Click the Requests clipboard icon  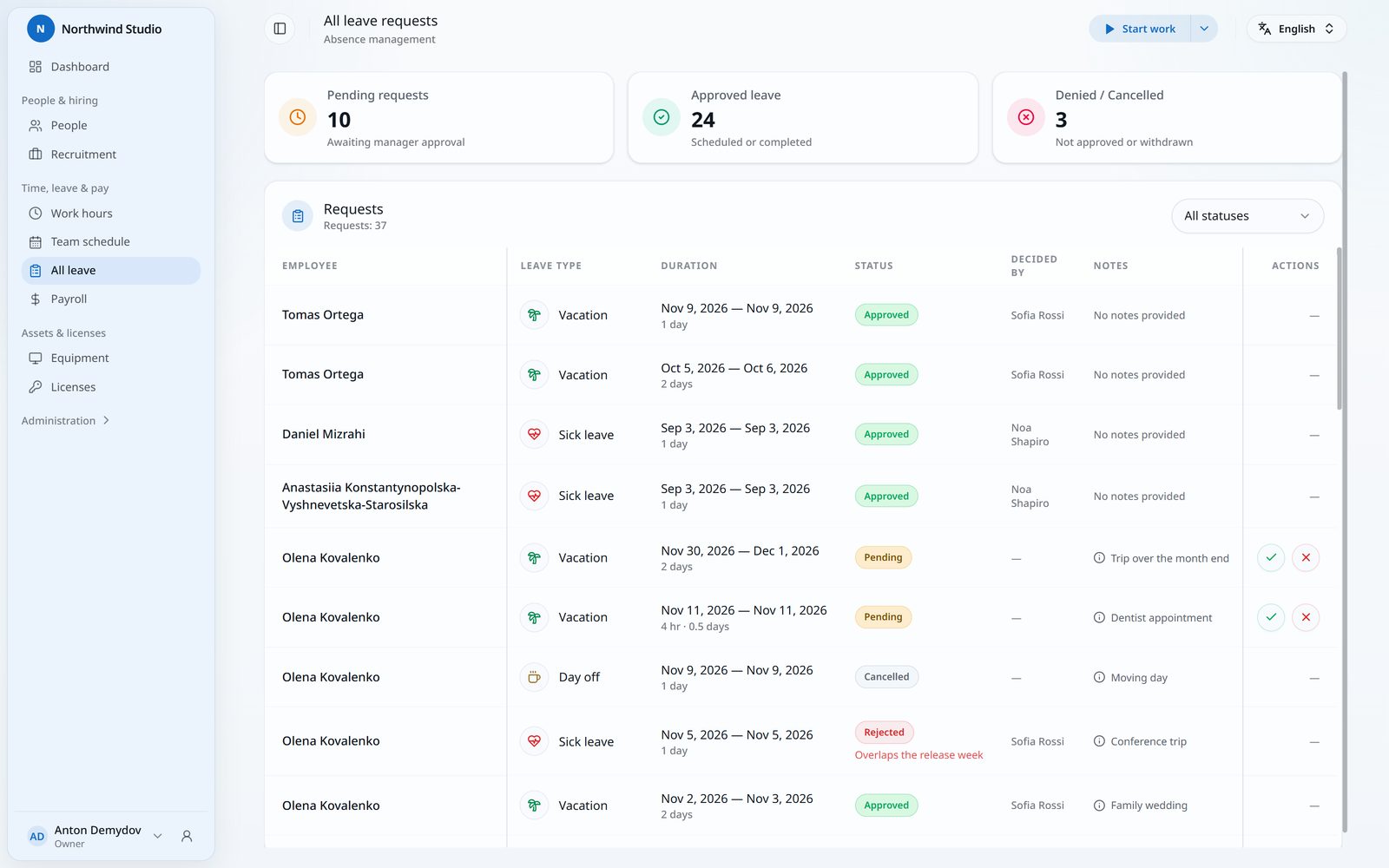[298, 216]
